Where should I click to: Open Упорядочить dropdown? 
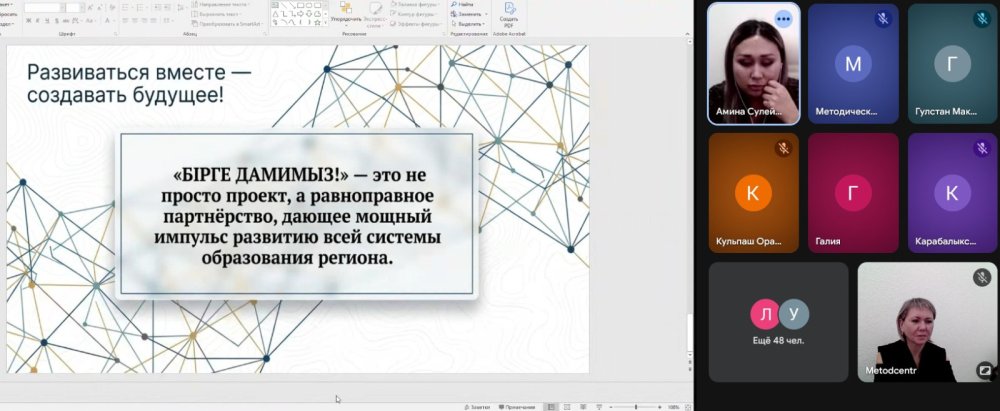(346, 14)
